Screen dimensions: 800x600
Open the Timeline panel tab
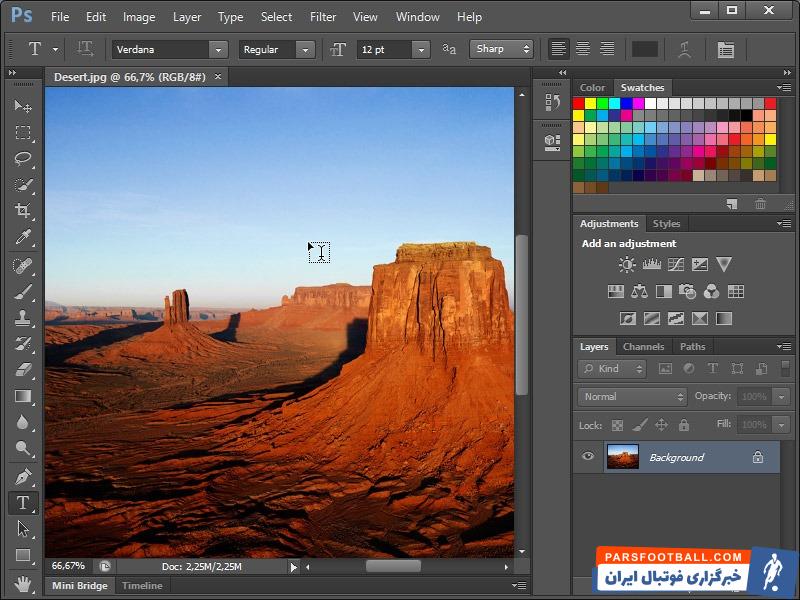click(142, 586)
